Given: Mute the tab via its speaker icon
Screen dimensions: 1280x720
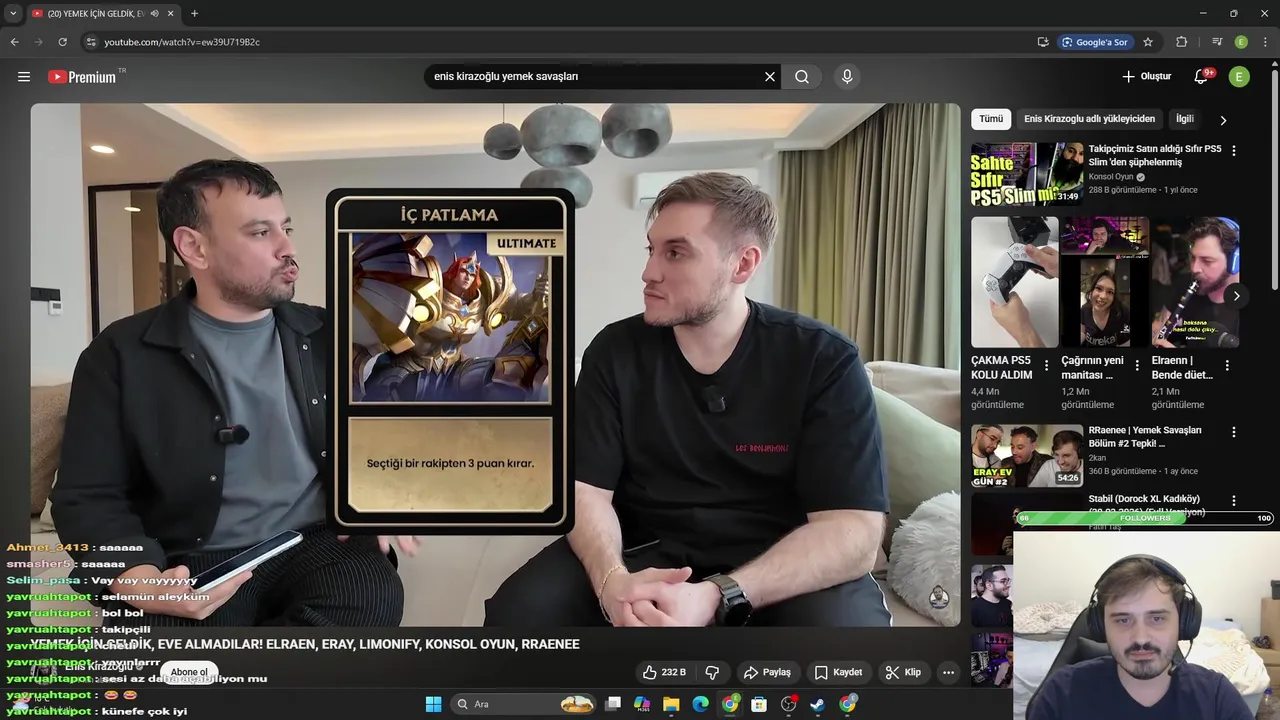Looking at the screenshot, I should (x=154, y=14).
